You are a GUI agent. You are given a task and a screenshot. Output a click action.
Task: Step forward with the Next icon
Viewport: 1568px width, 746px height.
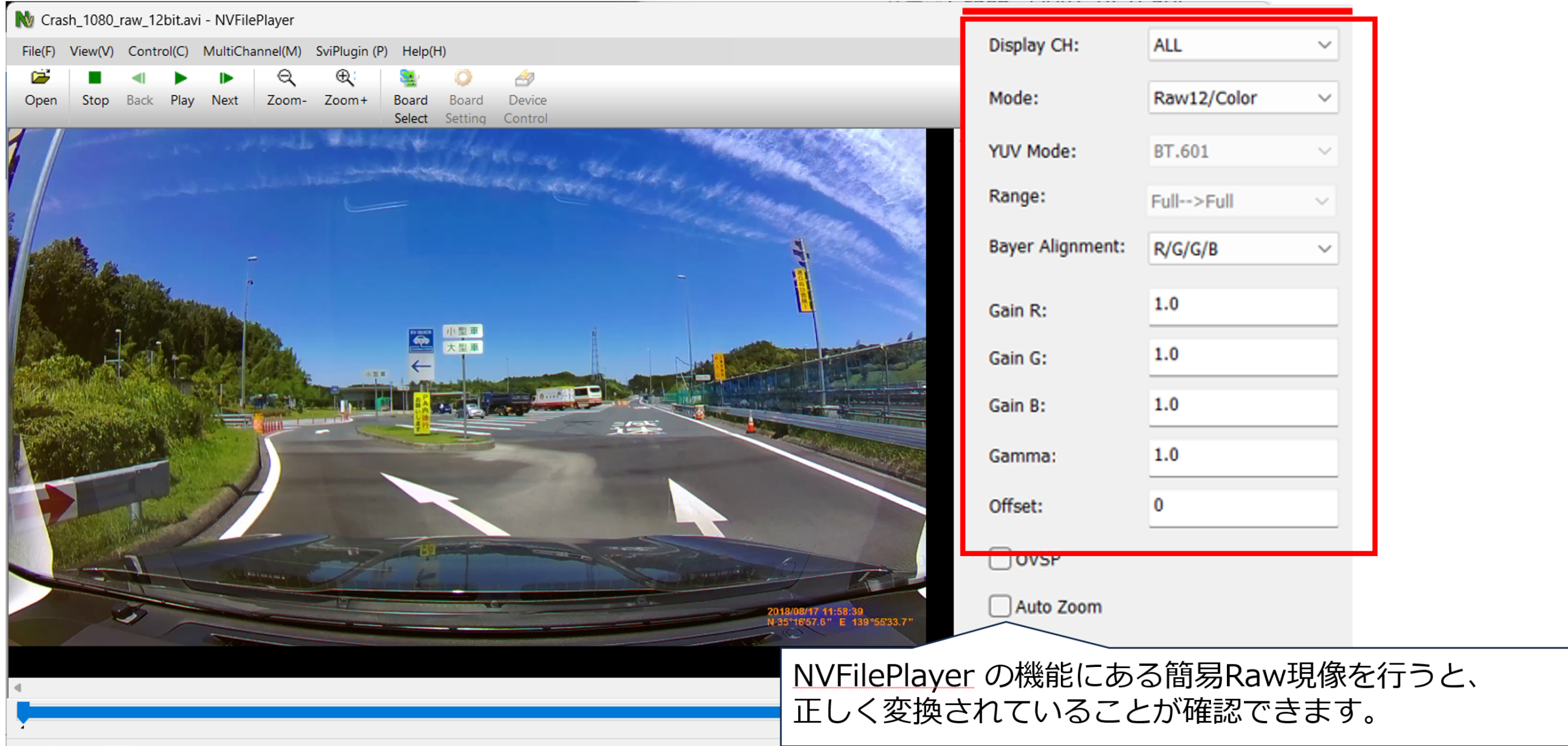[225, 79]
